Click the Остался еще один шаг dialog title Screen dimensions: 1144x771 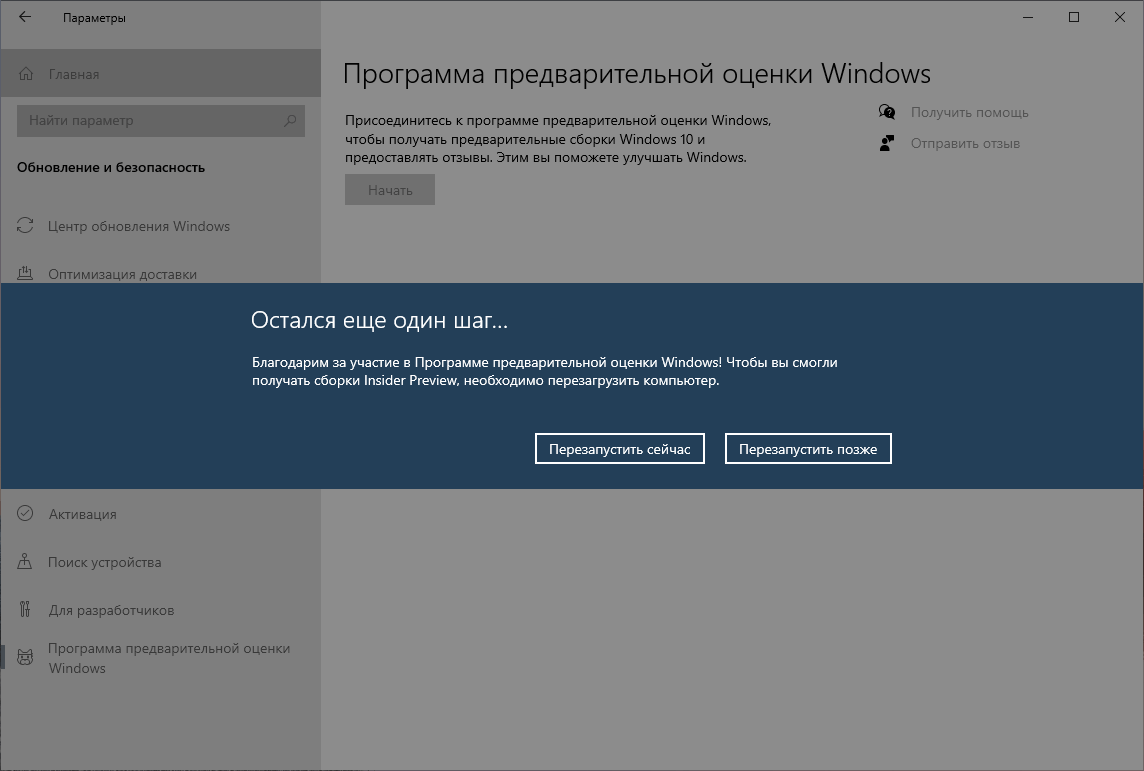(379, 319)
